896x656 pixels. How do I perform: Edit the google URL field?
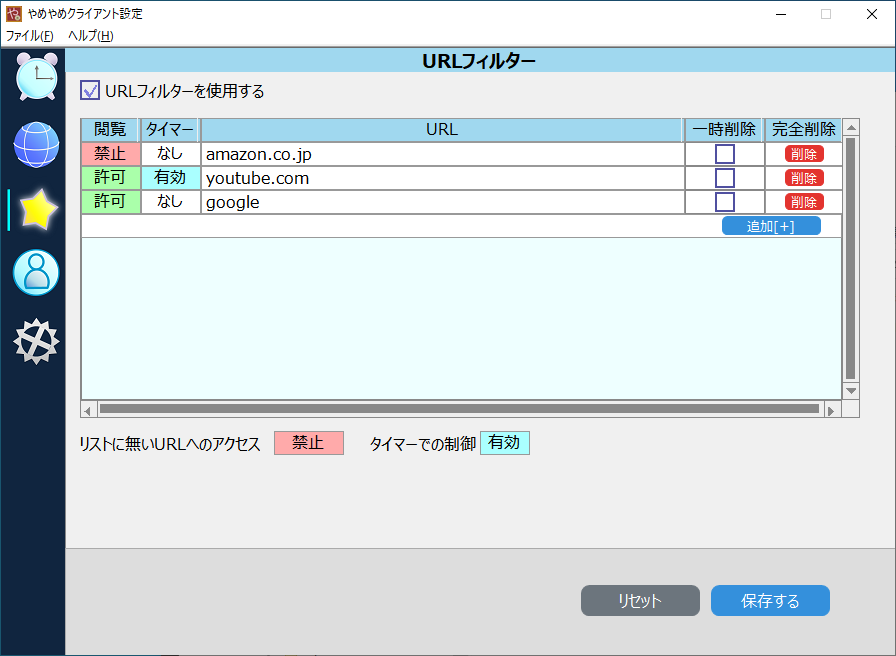[442, 202]
